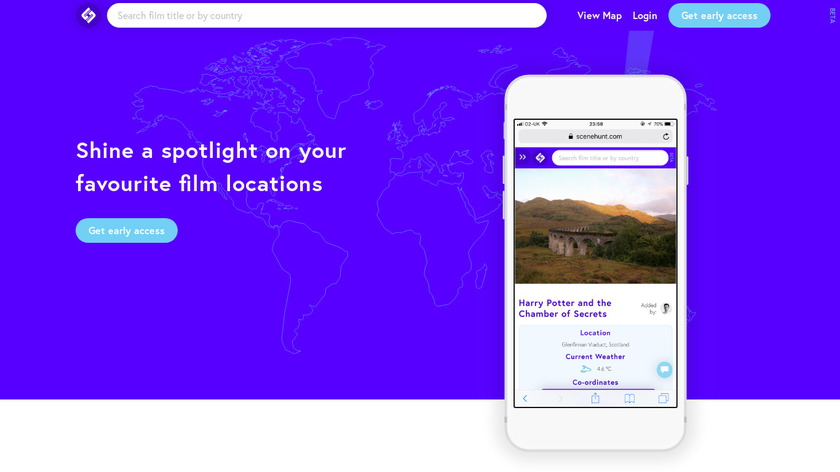Open the bookmarks book icon in phone
Screen dimensions: 840x472
[x=629, y=398]
